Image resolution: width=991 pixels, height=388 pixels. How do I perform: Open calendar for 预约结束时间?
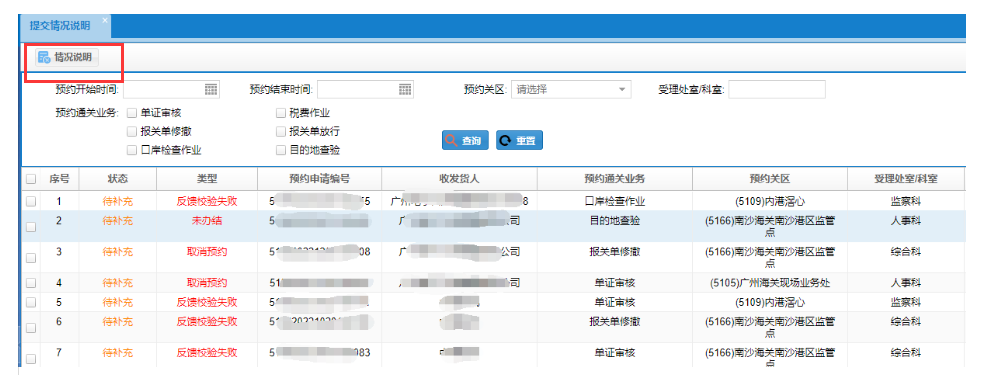pyautogui.click(x=405, y=90)
